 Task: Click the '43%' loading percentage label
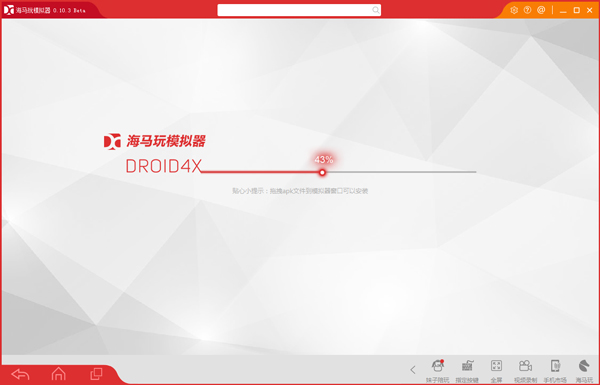click(324, 160)
